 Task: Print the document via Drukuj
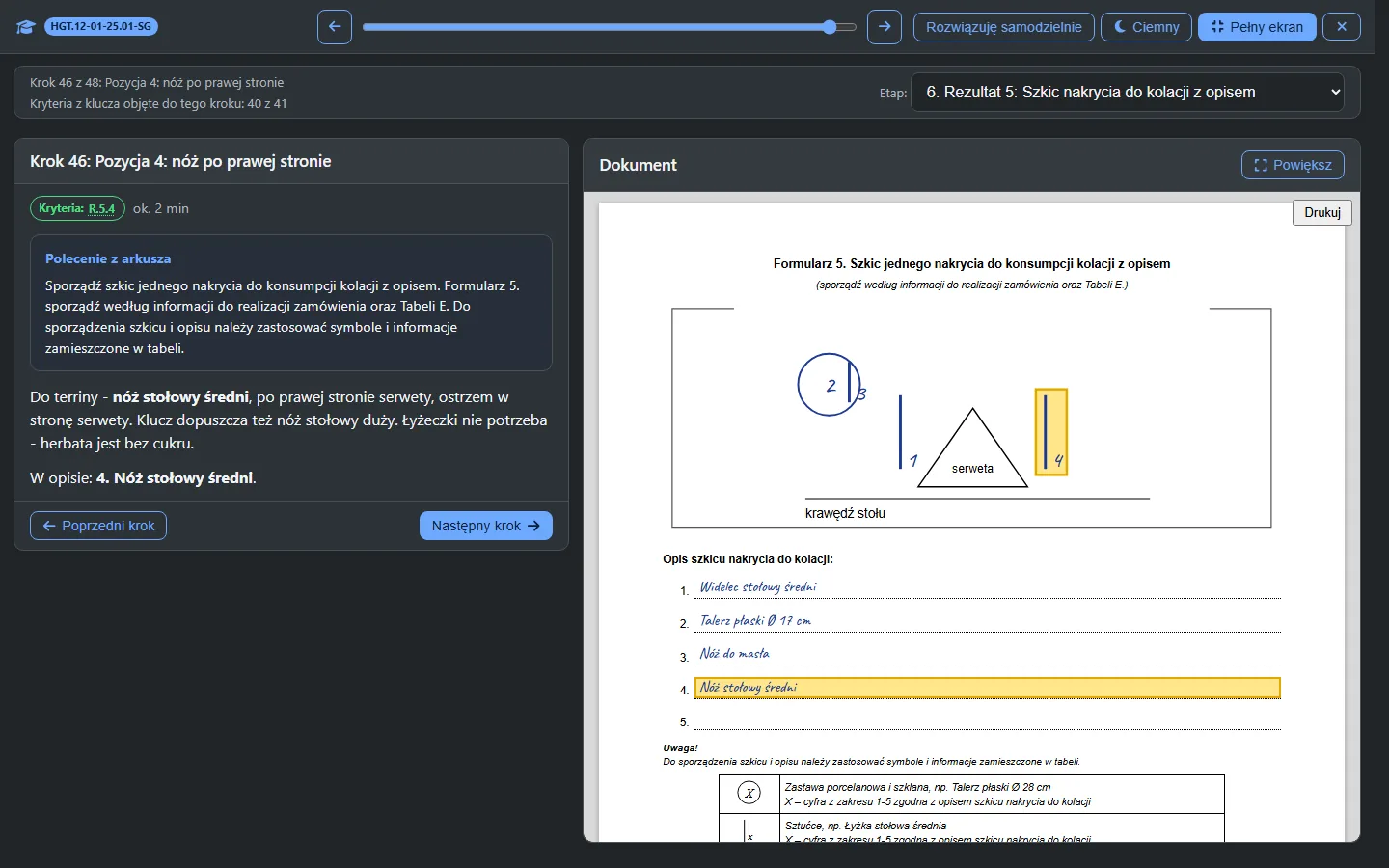coord(1322,212)
